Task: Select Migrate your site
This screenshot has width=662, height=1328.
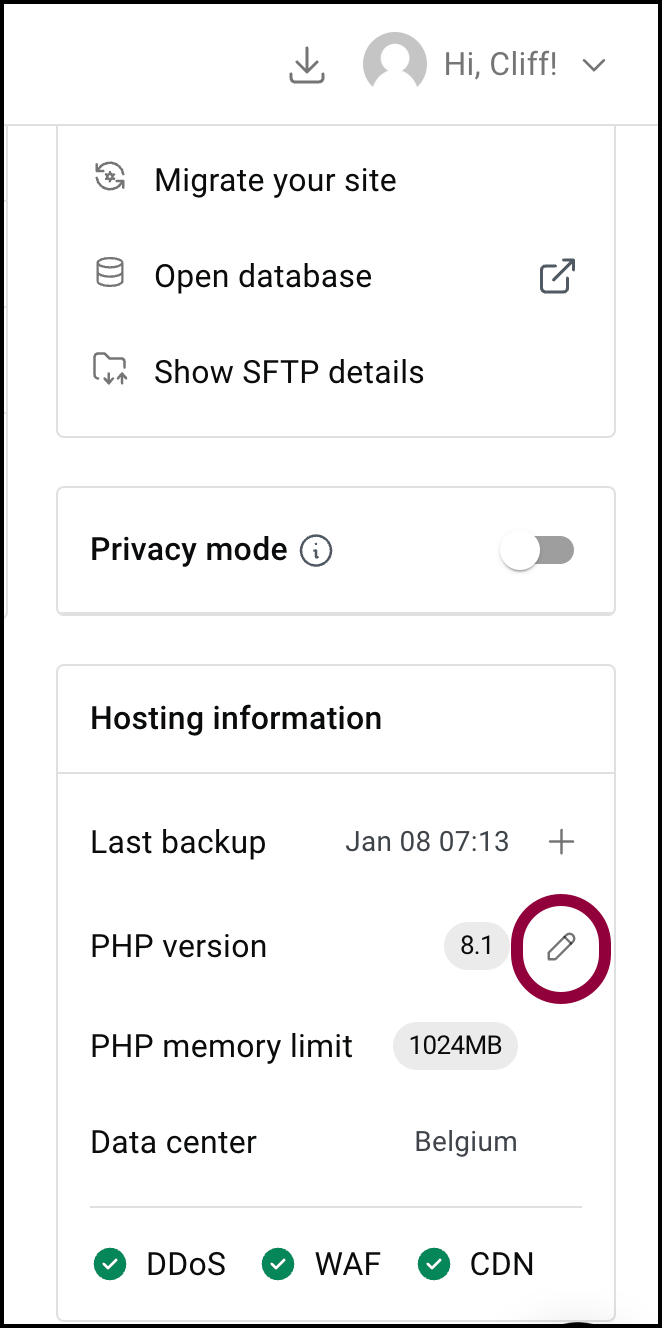Action: [x=275, y=180]
